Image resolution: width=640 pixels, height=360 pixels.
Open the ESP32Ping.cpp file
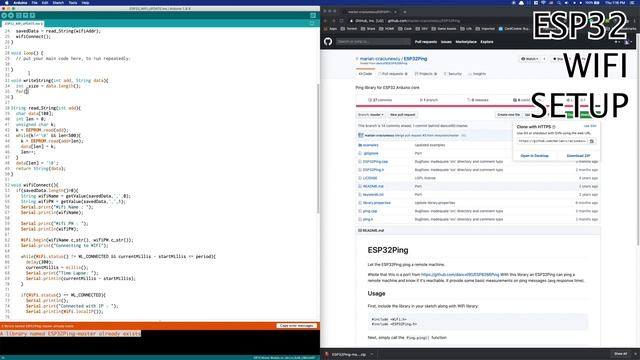pos(375,162)
